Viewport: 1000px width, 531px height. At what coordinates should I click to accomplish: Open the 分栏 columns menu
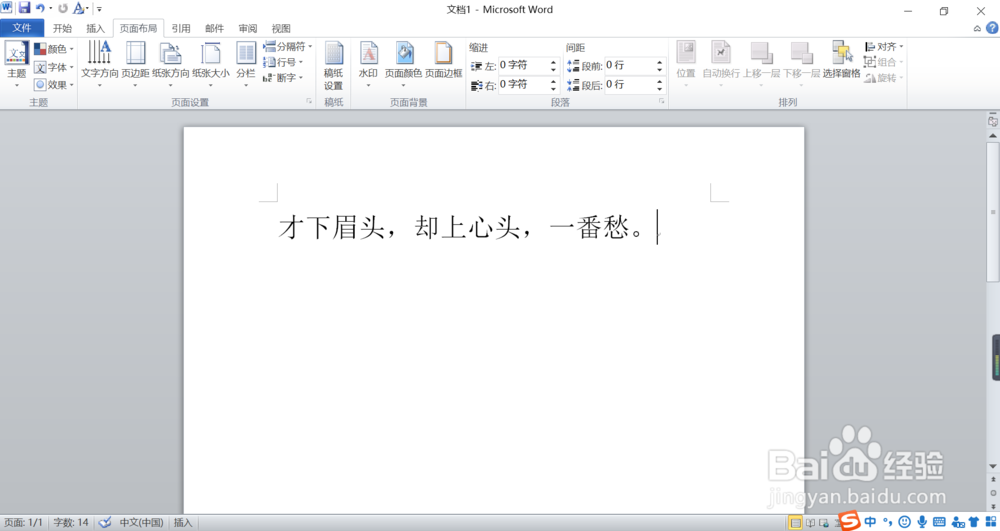246,64
